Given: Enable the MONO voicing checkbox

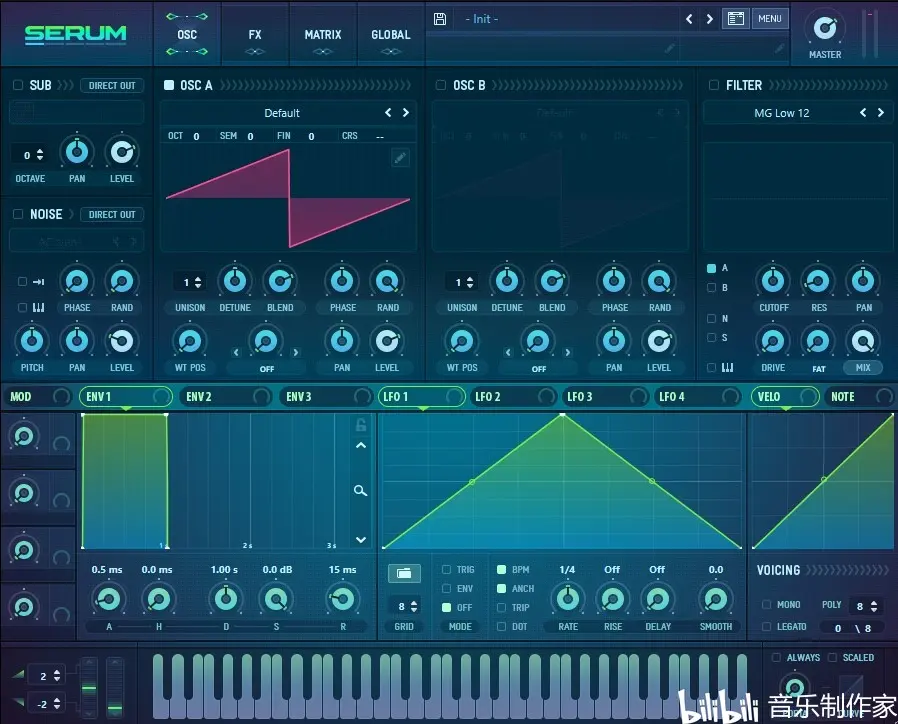Looking at the screenshot, I should 766,605.
